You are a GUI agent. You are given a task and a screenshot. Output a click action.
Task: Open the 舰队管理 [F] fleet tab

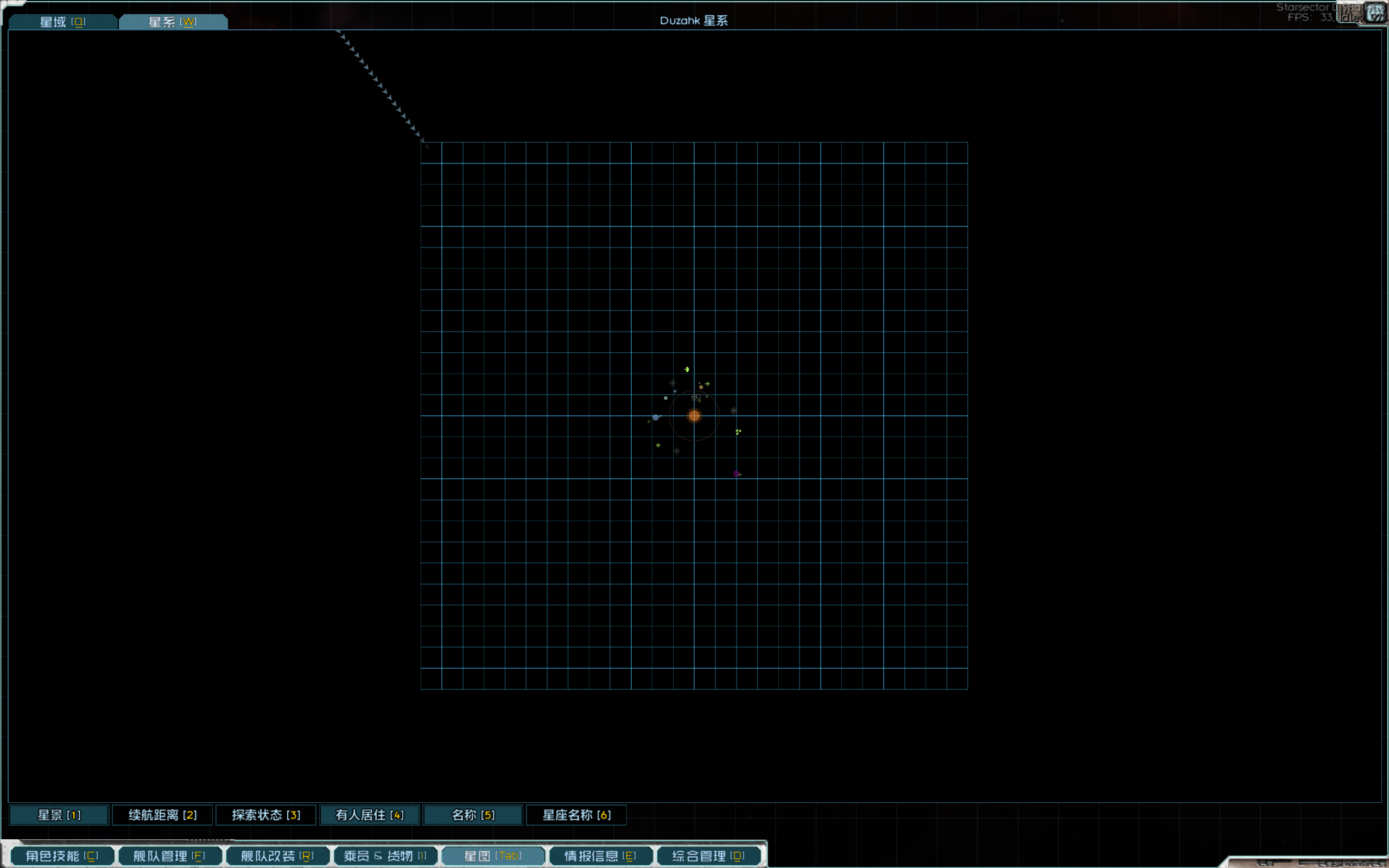(169, 856)
